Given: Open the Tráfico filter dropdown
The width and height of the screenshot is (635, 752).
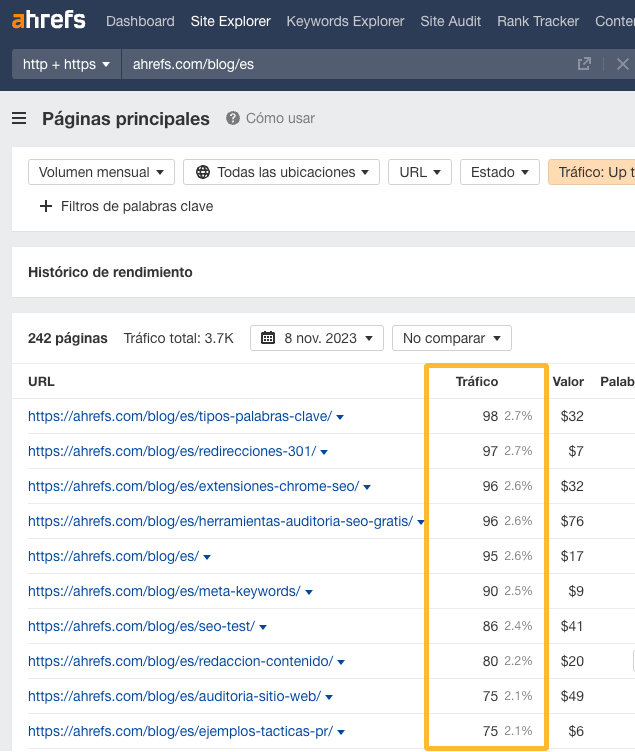Looking at the screenshot, I should point(592,172).
